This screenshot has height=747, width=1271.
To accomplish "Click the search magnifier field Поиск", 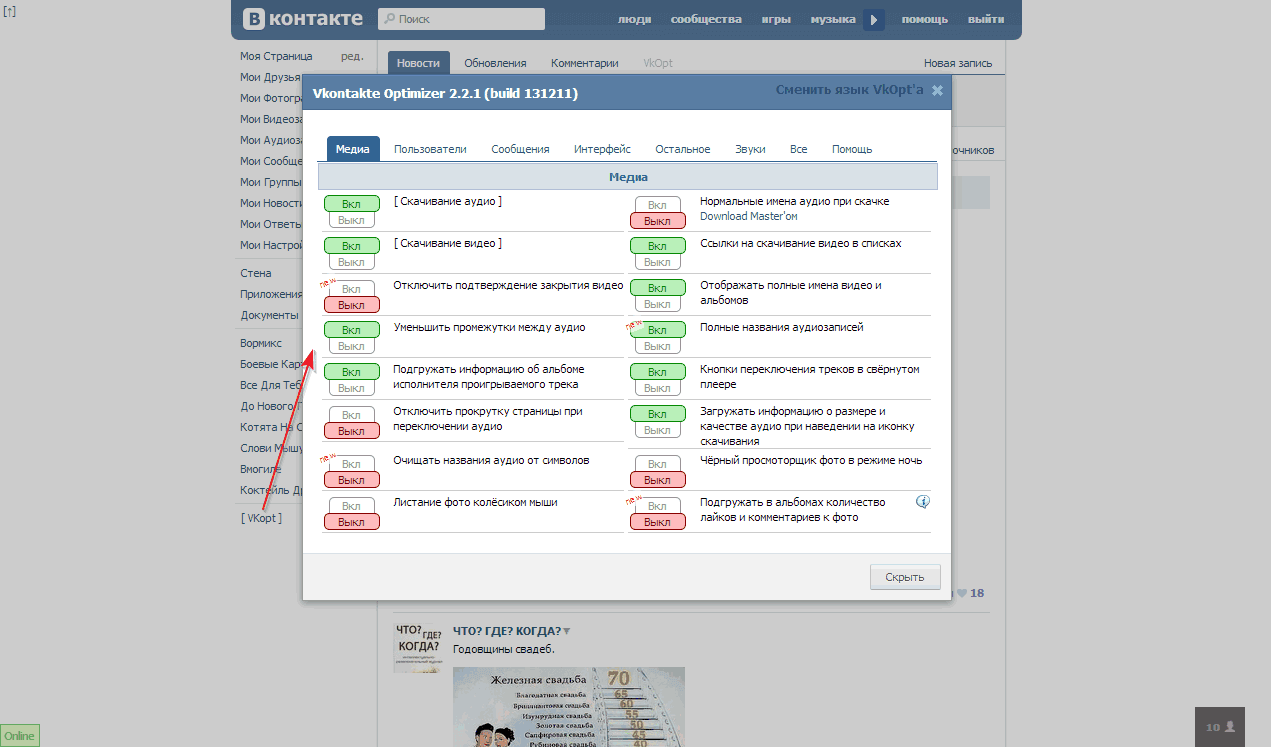I will pyautogui.click(x=461, y=19).
